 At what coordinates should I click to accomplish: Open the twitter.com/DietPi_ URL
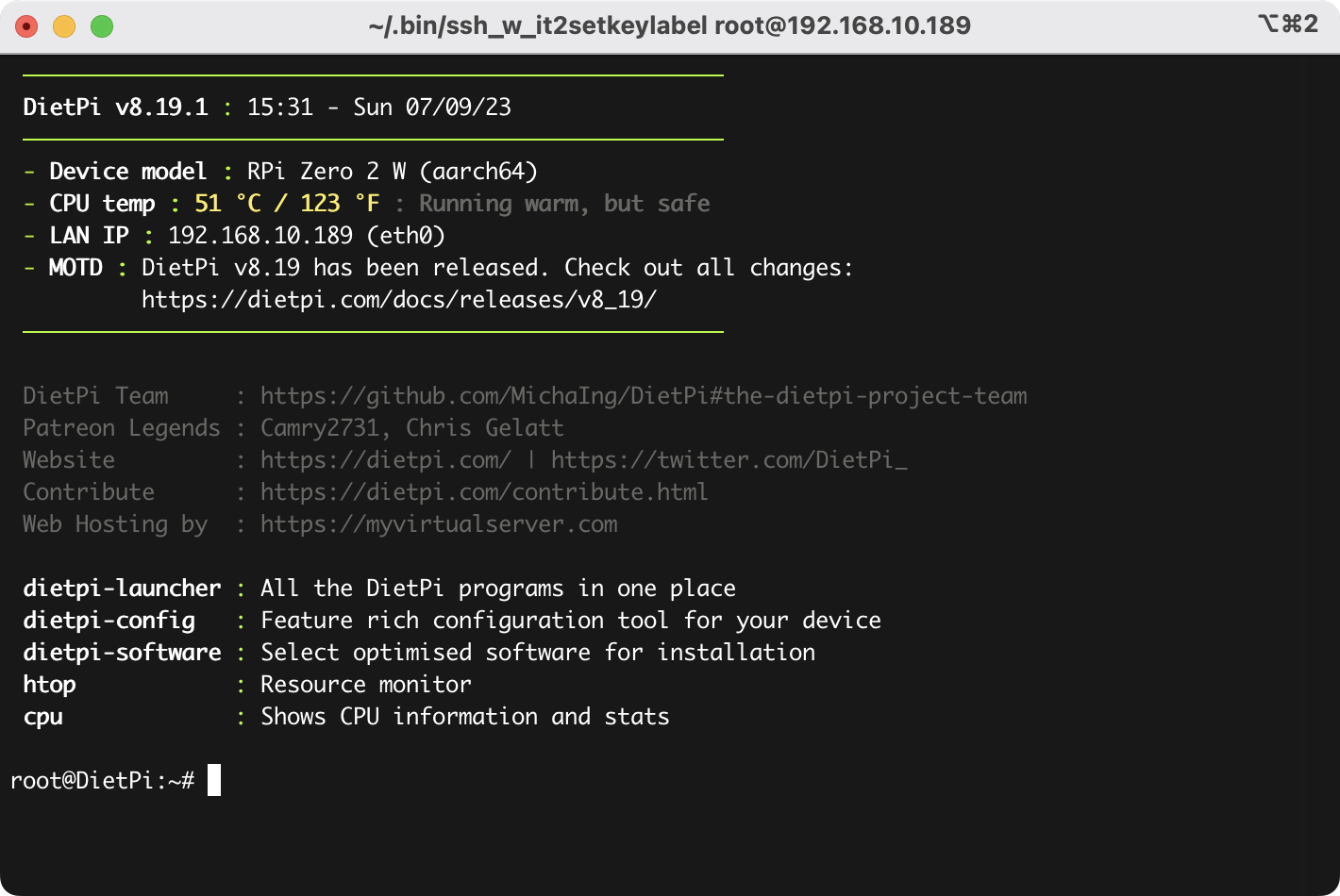[x=729, y=460]
